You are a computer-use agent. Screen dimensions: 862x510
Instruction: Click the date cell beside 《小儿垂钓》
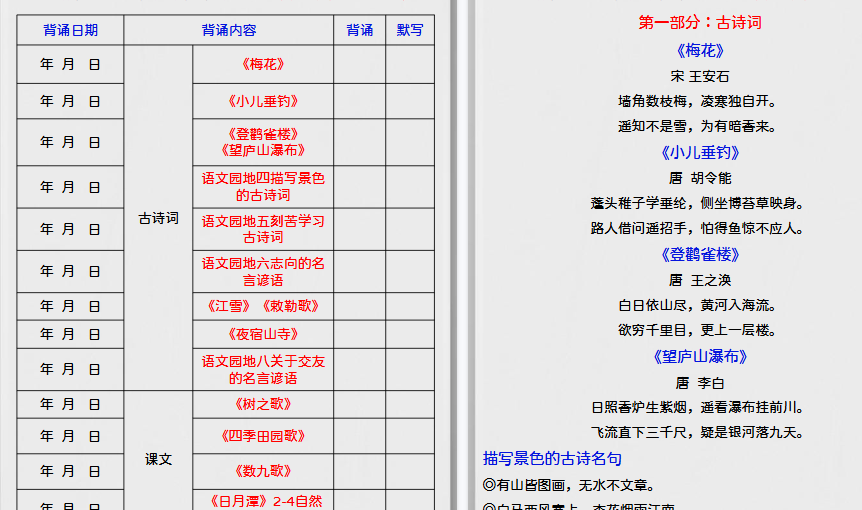(x=70, y=101)
